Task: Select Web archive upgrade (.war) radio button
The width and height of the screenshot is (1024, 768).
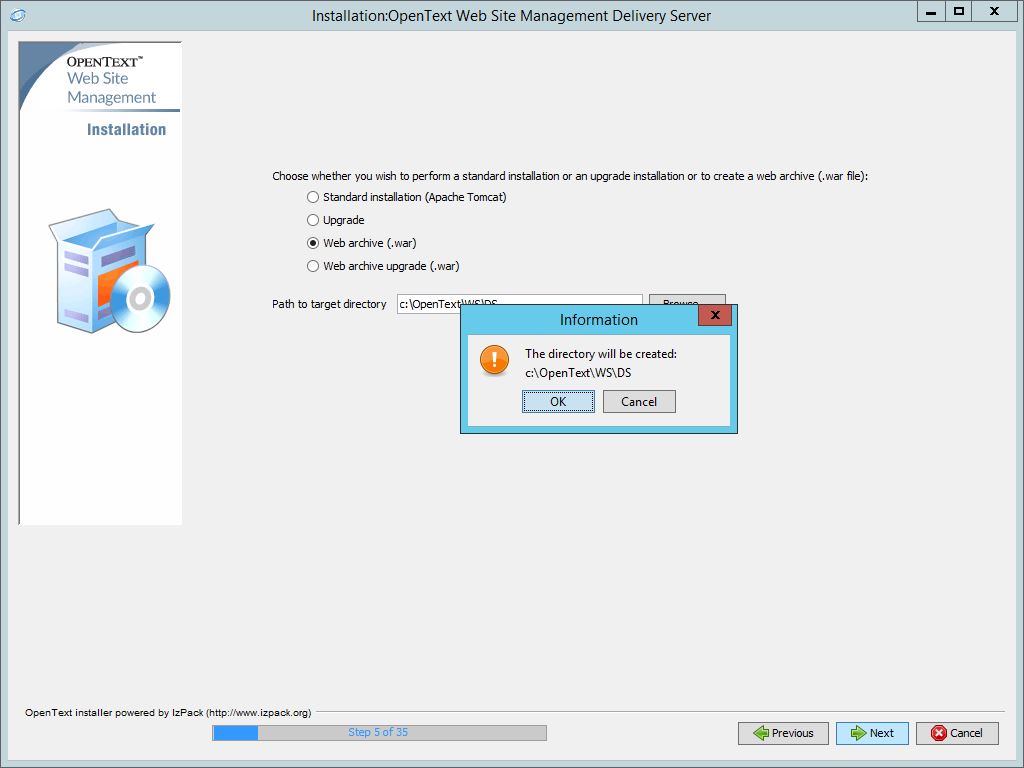Action: (313, 266)
